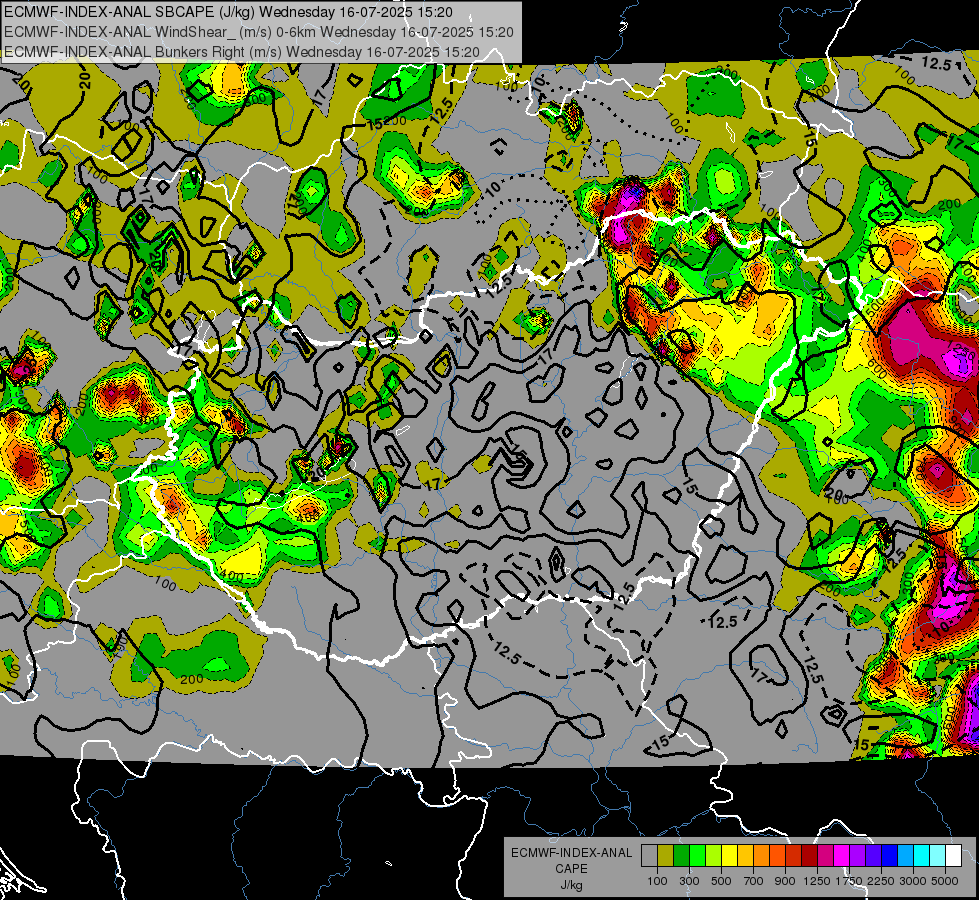This screenshot has width=979, height=900.
Task: Select the dark red legend swatch above 1250
Action: pyautogui.click(x=809, y=855)
